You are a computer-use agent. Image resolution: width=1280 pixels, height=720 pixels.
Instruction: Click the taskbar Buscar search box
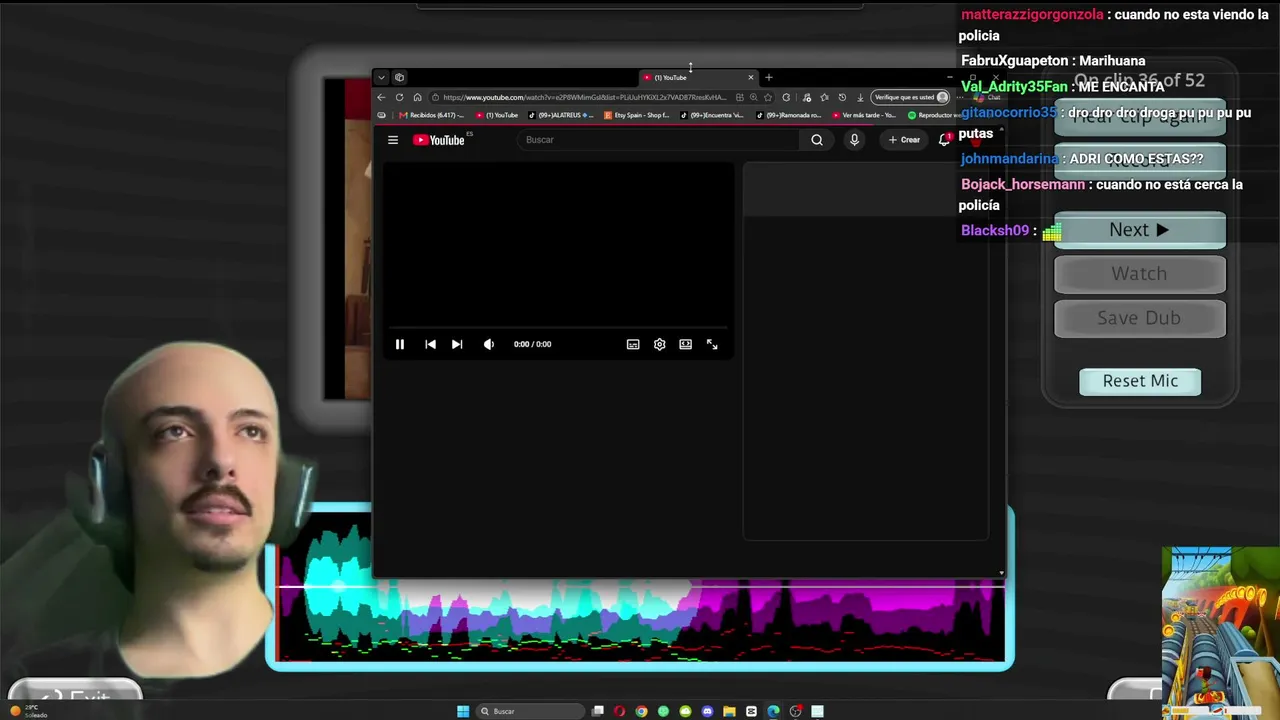coord(529,711)
